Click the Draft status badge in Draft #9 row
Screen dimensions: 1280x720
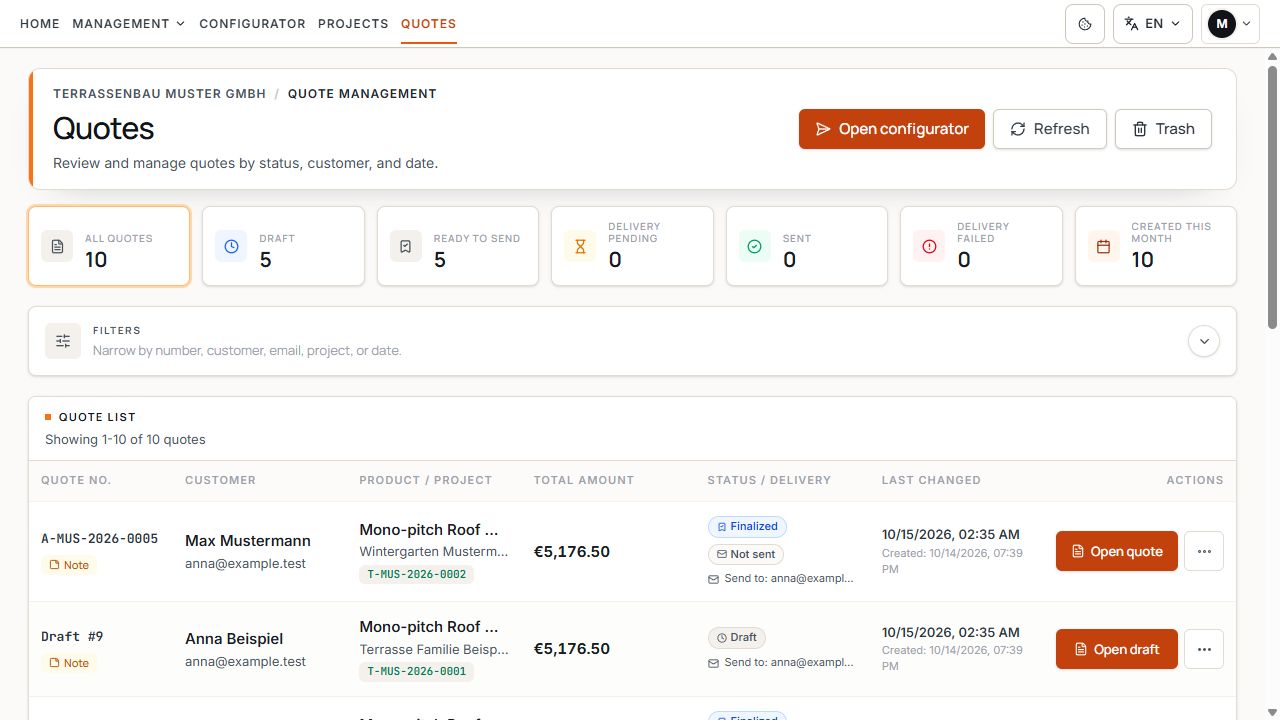737,637
